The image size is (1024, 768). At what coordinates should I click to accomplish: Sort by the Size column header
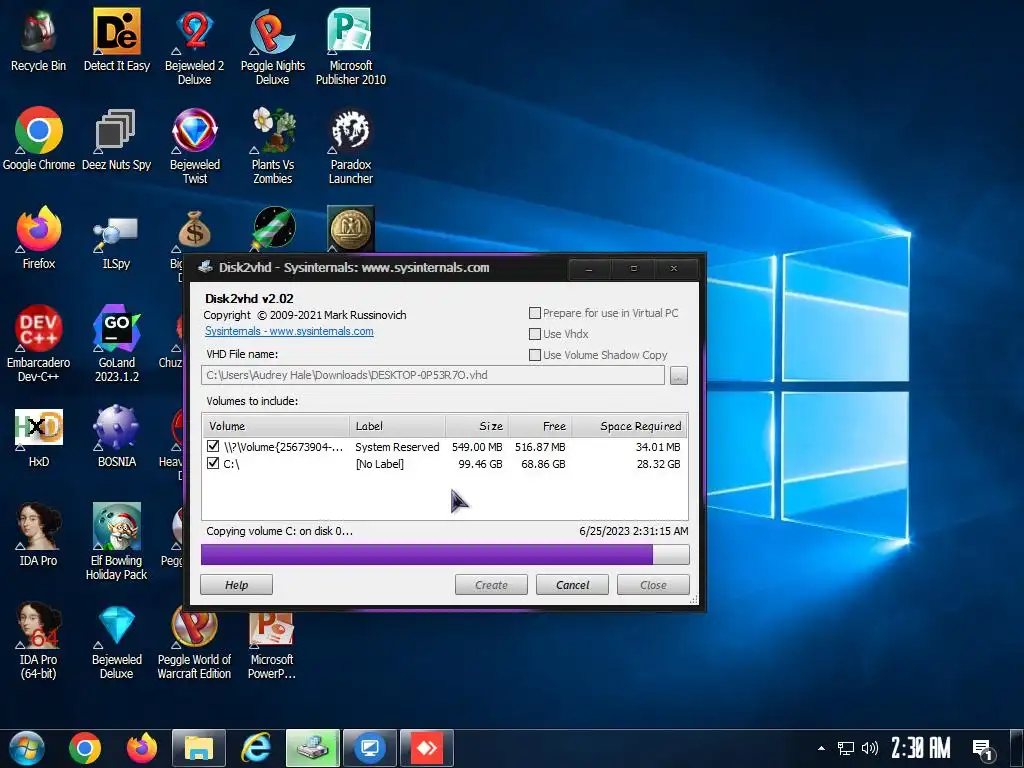(x=477, y=426)
